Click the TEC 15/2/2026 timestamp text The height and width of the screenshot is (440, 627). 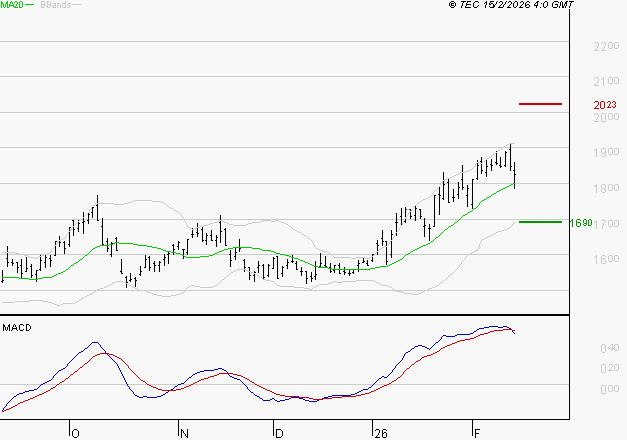(511, 5)
